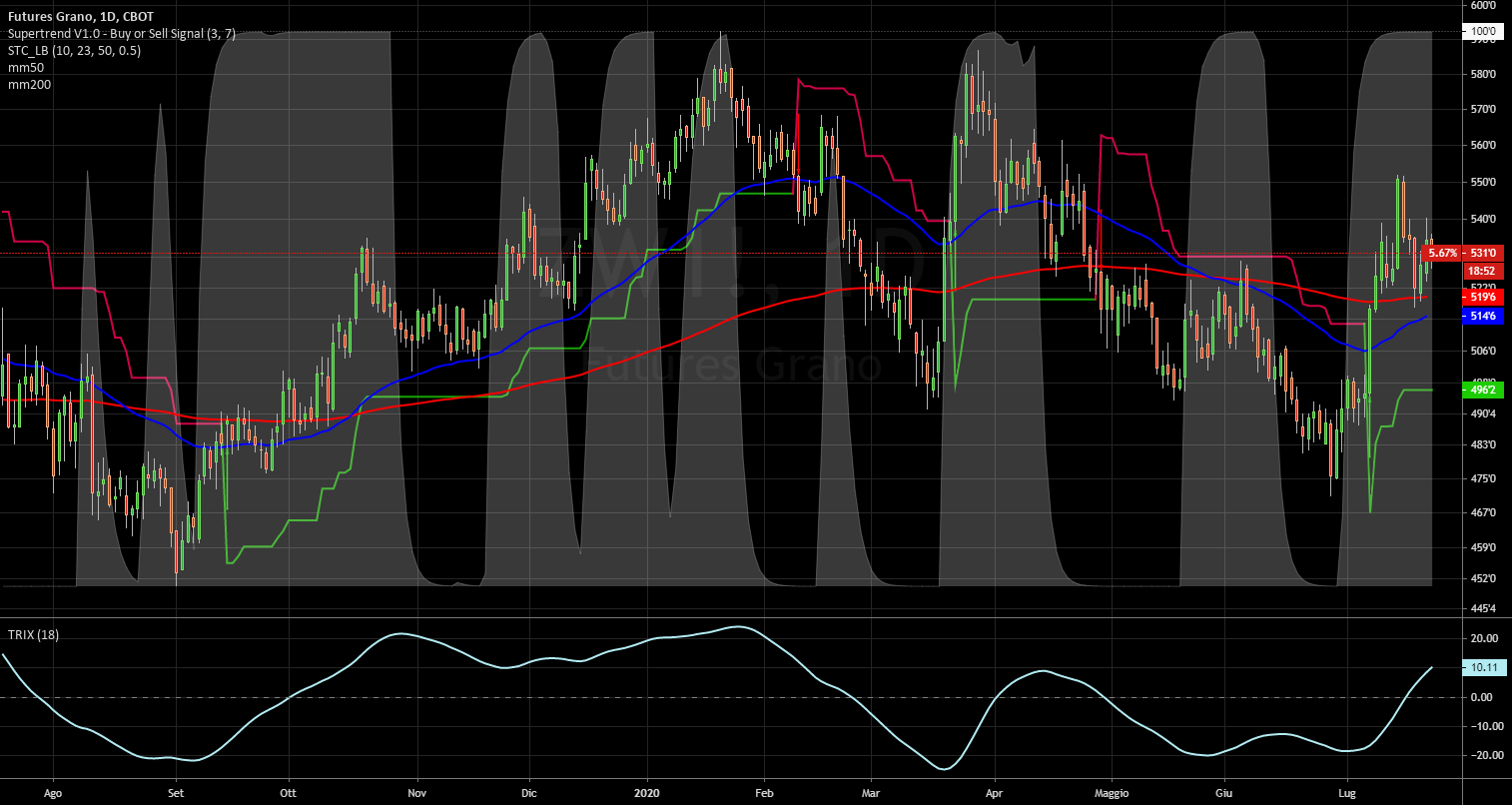Image resolution: width=1512 pixels, height=805 pixels.
Task: Click the Giu label on time axis
Action: (x=1222, y=794)
